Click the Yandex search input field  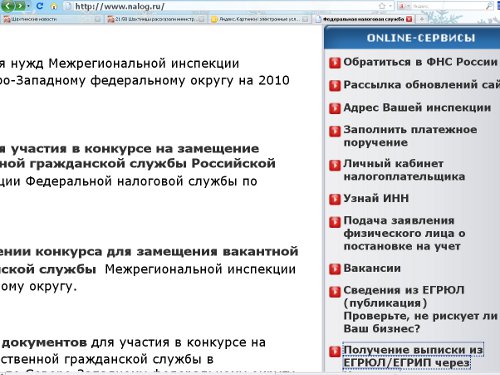(447, 6)
